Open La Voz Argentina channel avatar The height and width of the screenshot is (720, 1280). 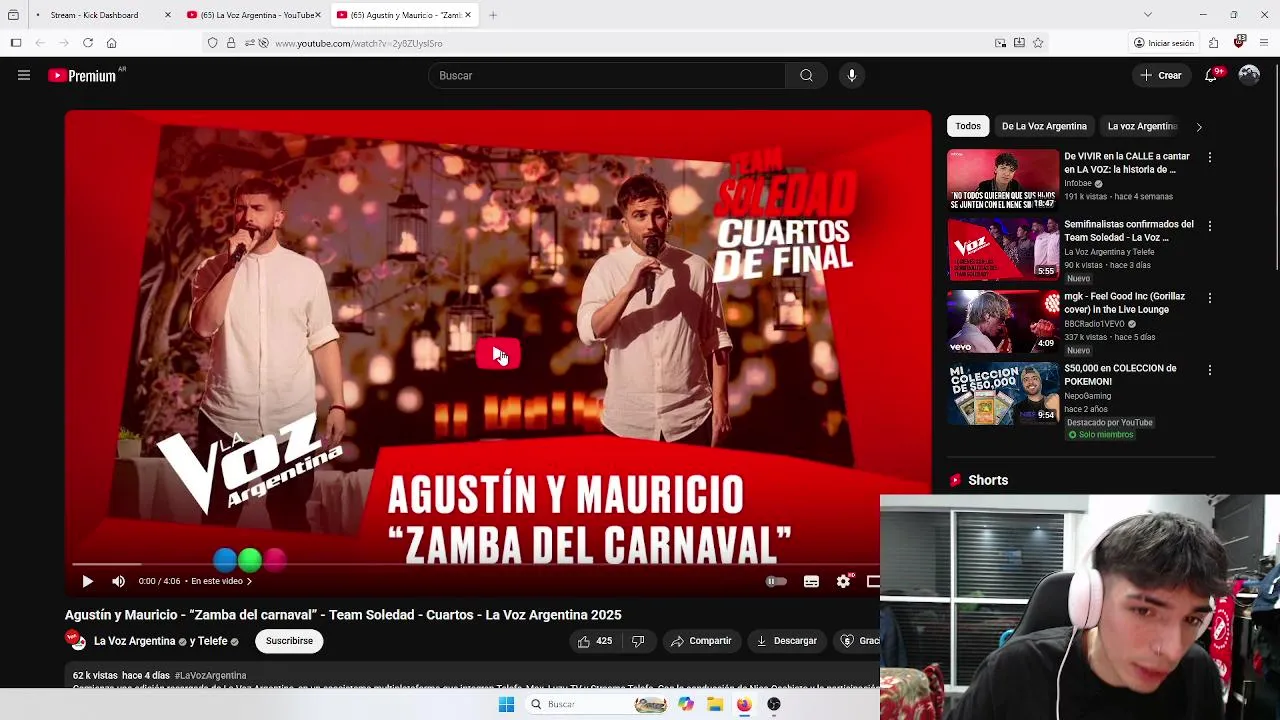pyautogui.click(x=75, y=641)
